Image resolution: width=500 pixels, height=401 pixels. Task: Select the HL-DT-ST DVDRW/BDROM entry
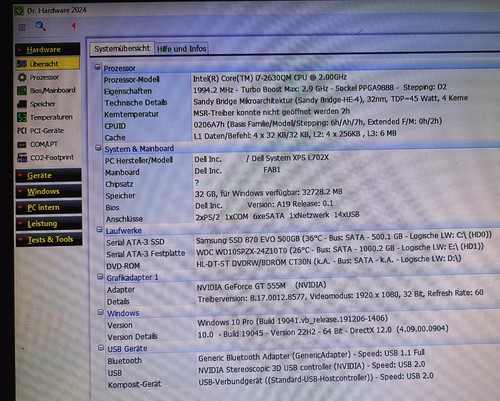329,261
